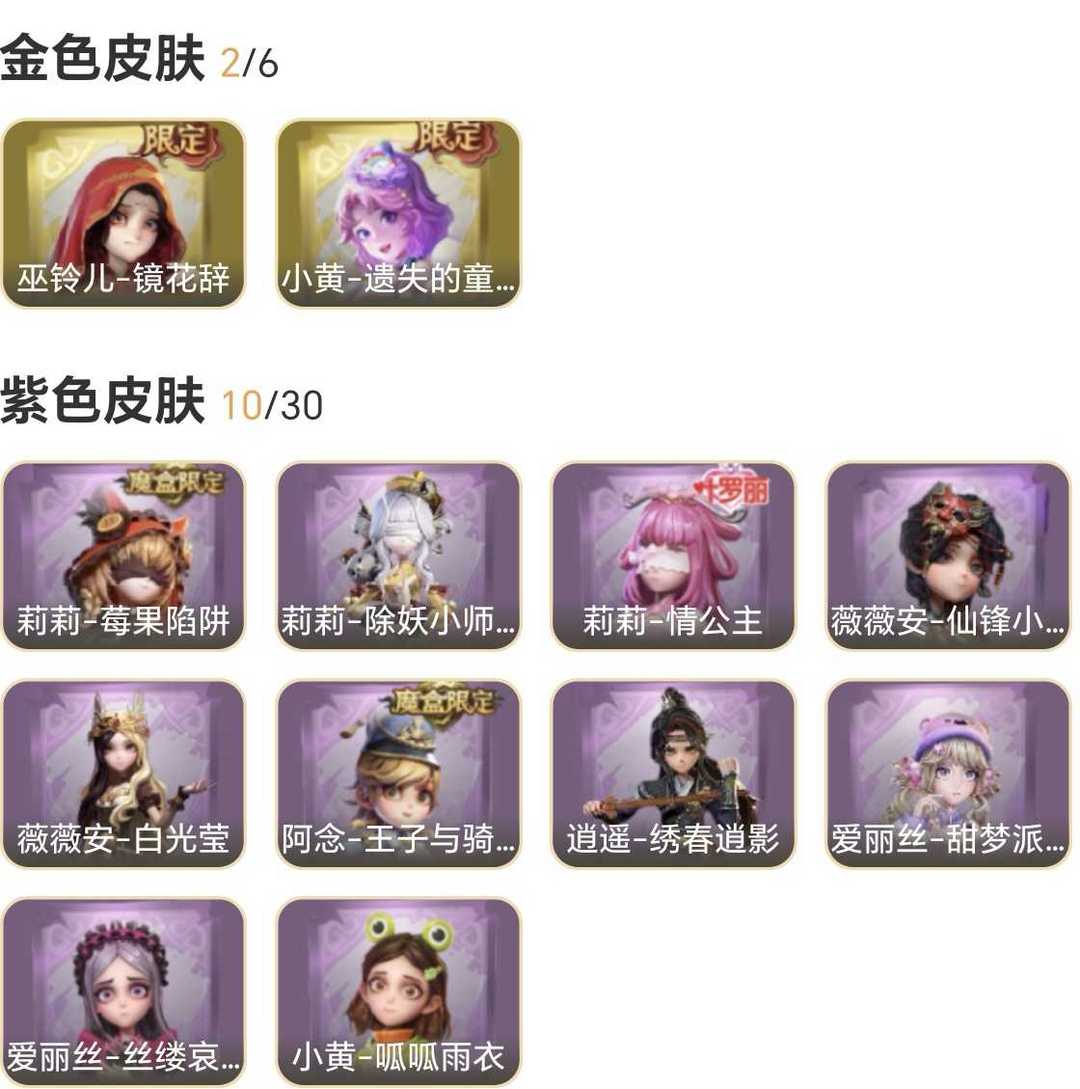Image resolution: width=1080 pixels, height=1089 pixels.
Task: Click the 金色皮肤 section heading
Action: [102, 58]
